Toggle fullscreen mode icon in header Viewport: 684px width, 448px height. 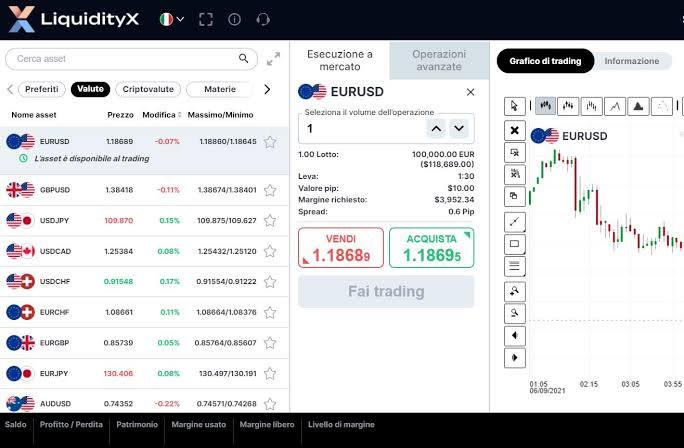coord(206,19)
